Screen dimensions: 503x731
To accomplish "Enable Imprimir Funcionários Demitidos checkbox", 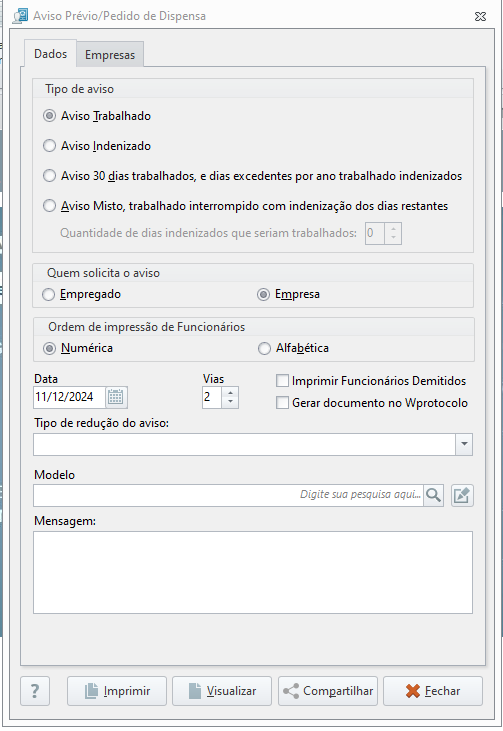I will click(x=283, y=381).
